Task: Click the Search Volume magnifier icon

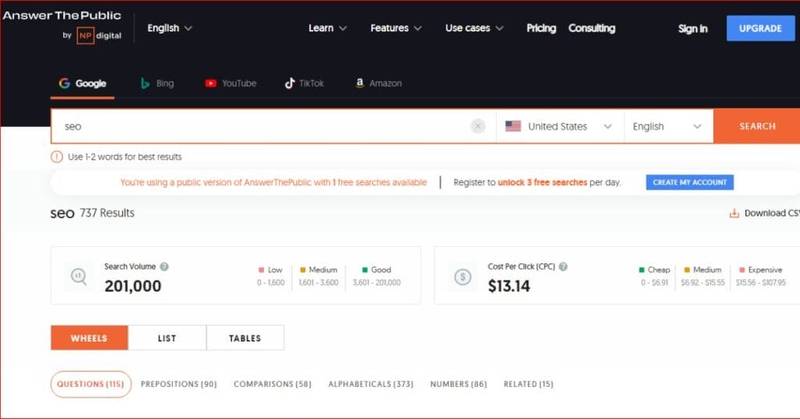Action: (79, 277)
